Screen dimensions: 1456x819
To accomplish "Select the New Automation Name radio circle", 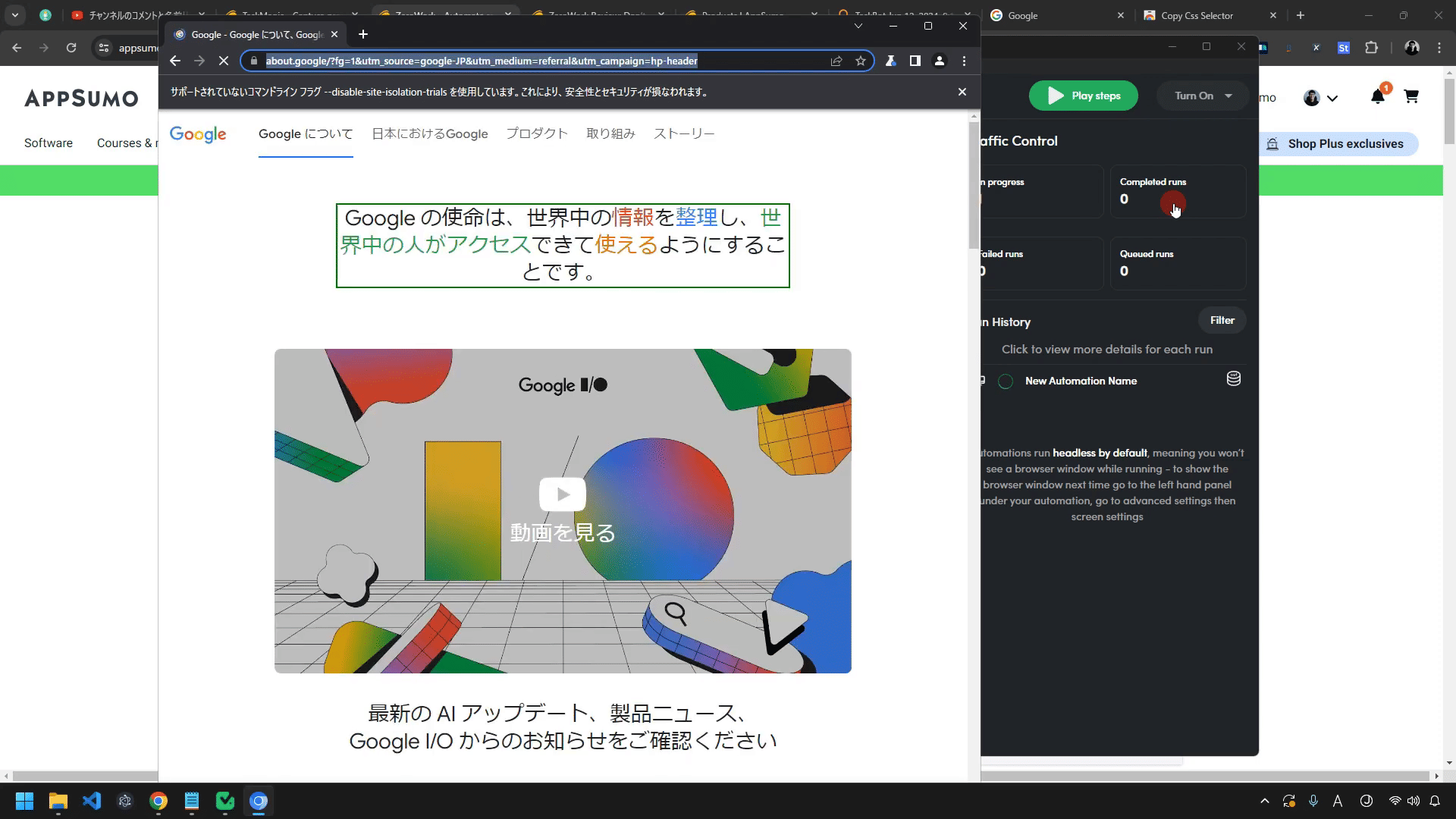I will click(x=1006, y=381).
